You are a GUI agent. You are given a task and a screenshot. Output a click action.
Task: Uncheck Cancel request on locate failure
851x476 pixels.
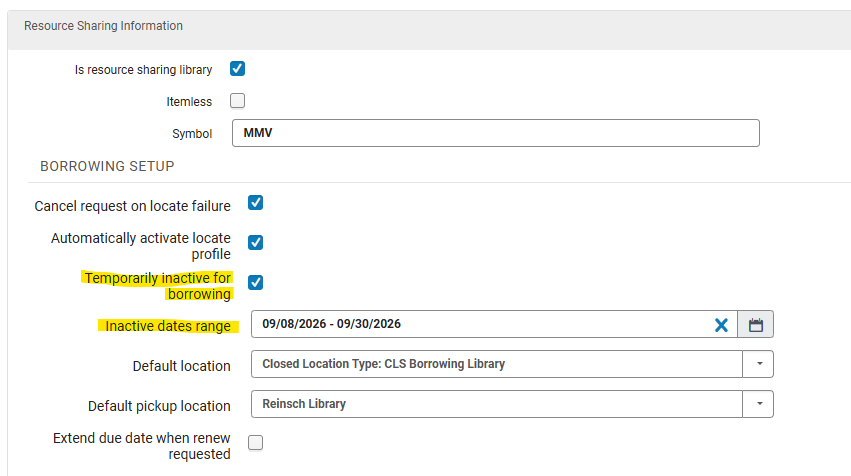(255, 203)
